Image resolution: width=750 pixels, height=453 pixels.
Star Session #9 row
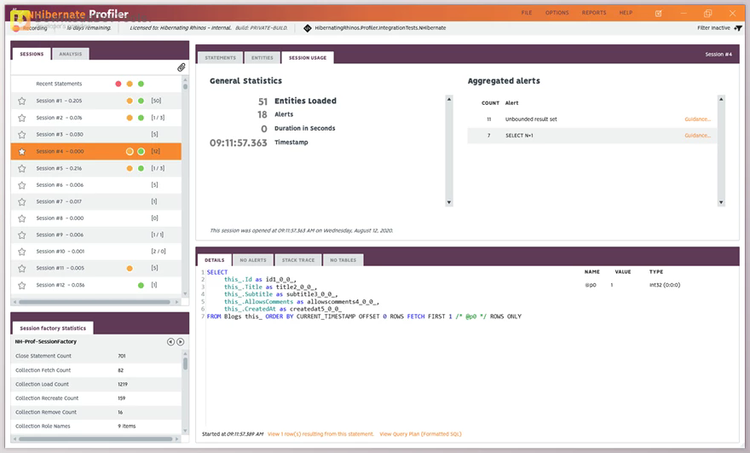pyautogui.click(x=22, y=235)
